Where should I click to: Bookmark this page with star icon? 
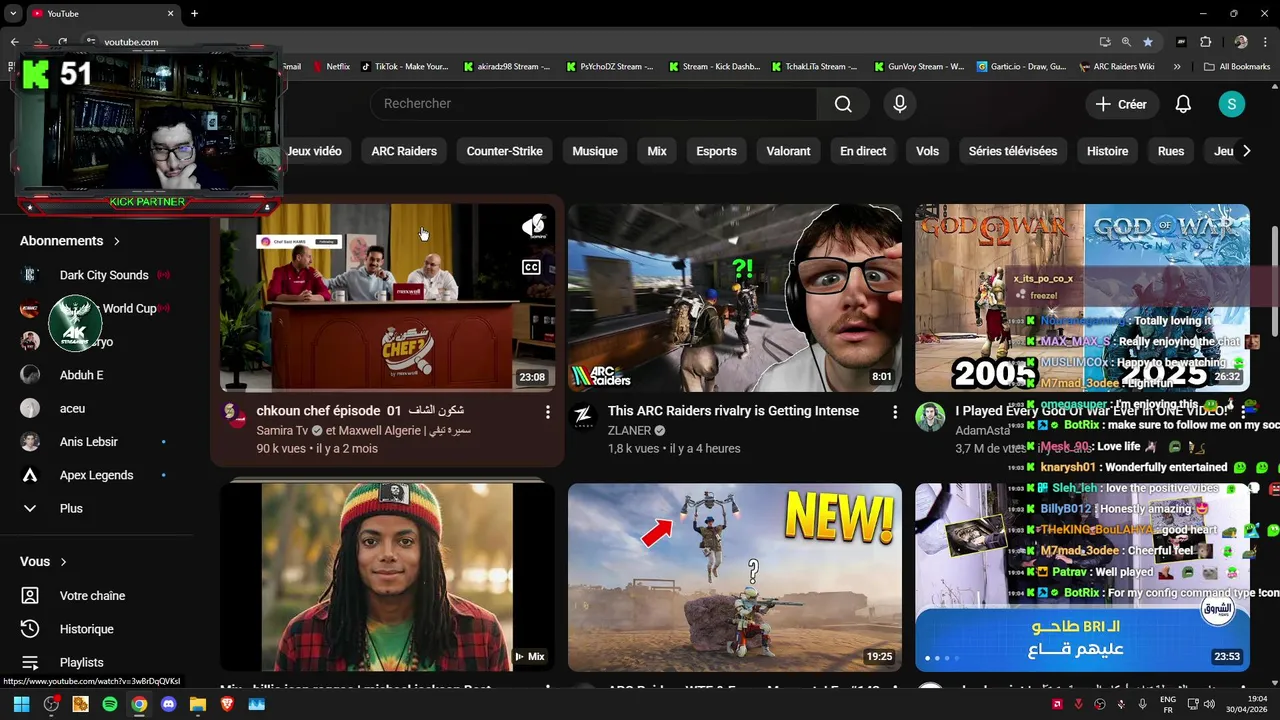[1148, 42]
